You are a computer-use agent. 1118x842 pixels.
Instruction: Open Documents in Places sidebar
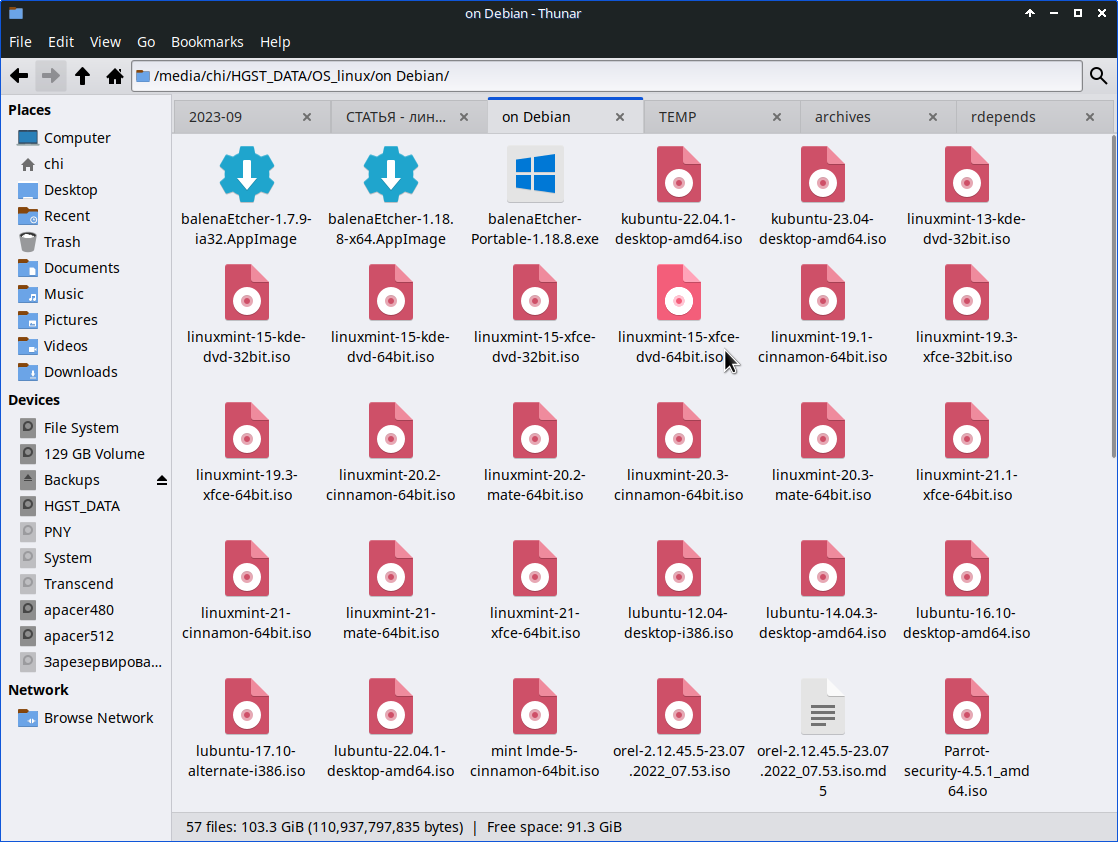81,268
